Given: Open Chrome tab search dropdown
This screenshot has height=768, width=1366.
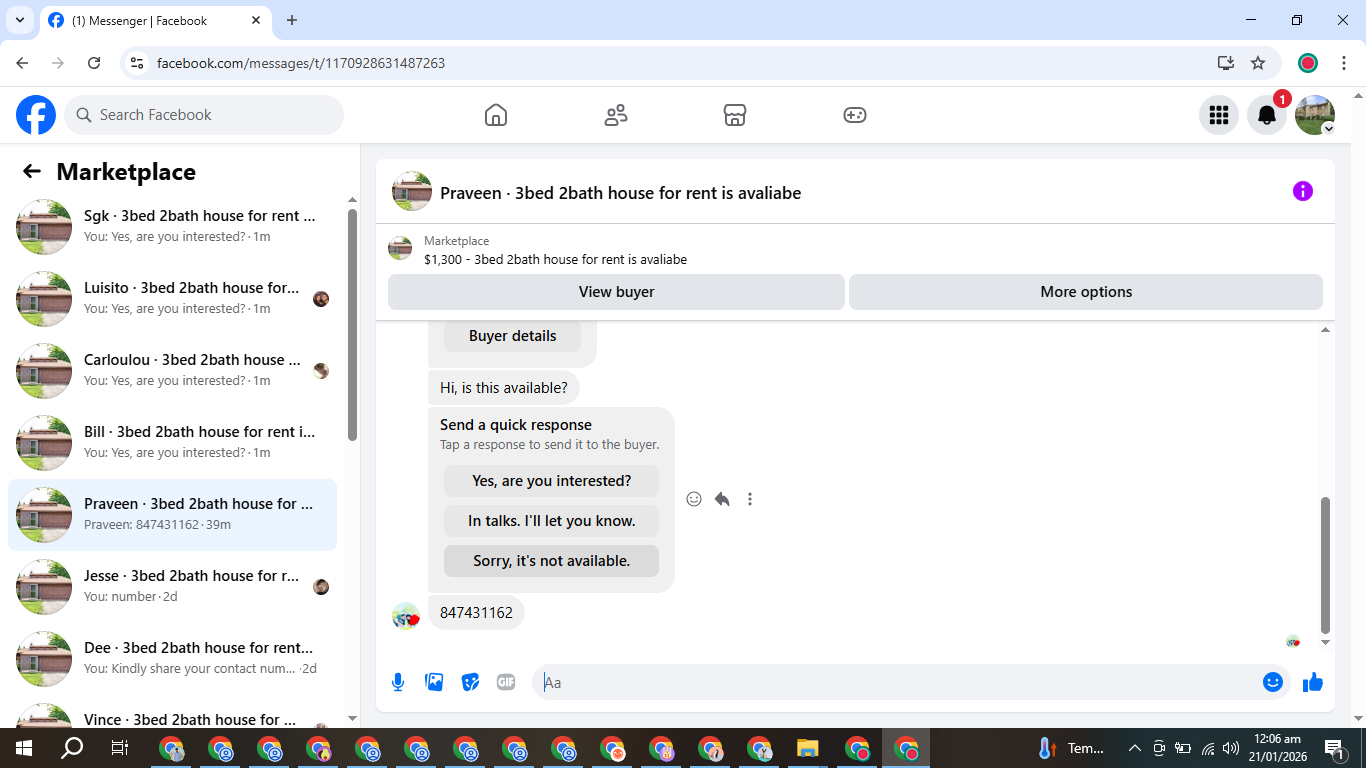Looking at the screenshot, I should [19, 20].
